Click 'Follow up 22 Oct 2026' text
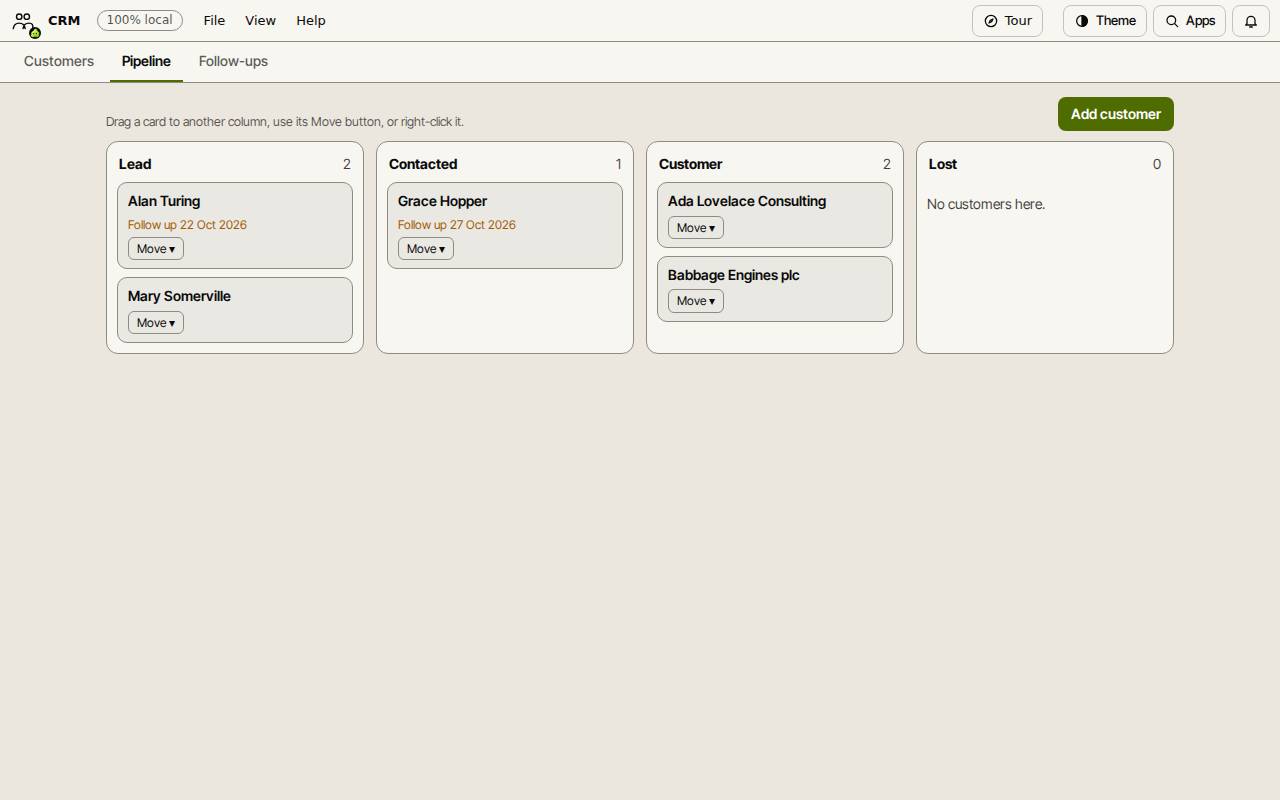This screenshot has width=1280, height=800. click(x=187, y=225)
